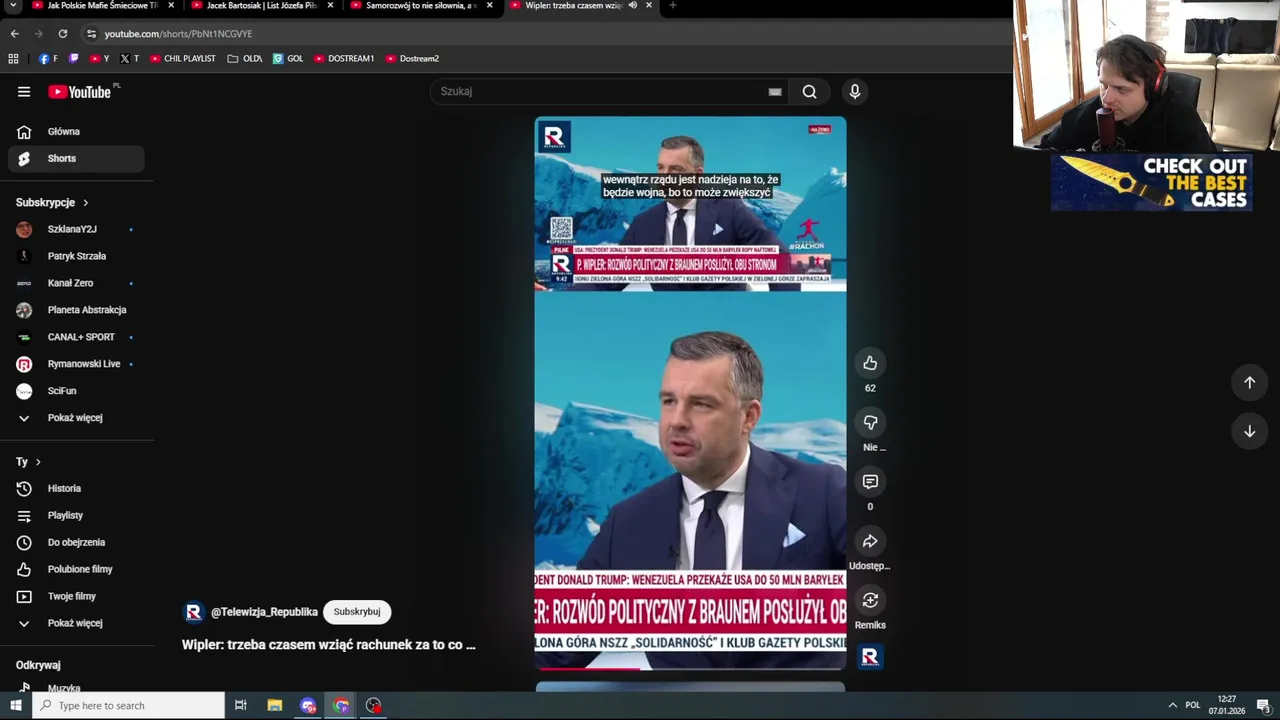Show hidden system tray icons

(1172, 705)
